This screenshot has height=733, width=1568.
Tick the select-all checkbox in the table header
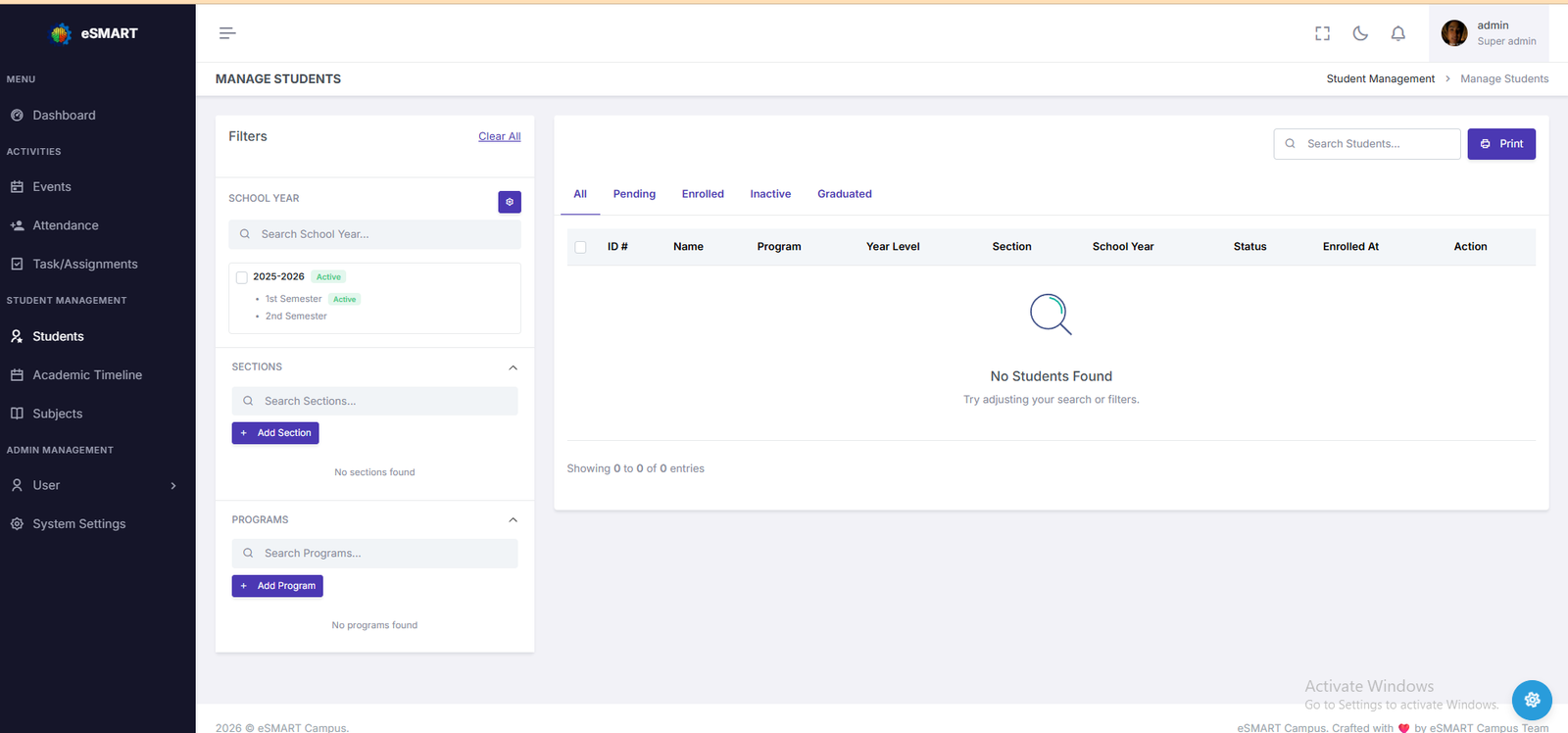pos(580,247)
